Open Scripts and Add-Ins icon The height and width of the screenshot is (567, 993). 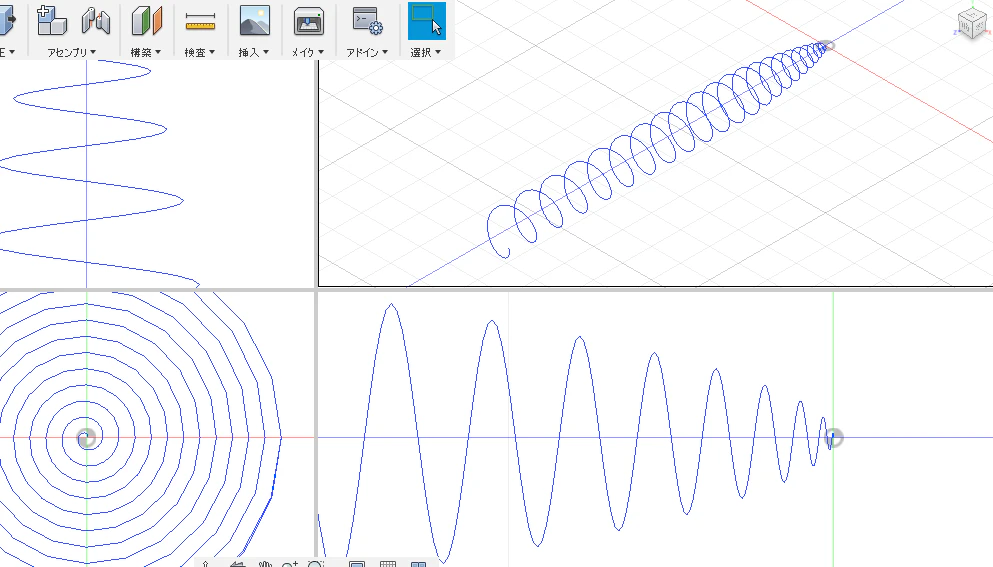(x=367, y=21)
